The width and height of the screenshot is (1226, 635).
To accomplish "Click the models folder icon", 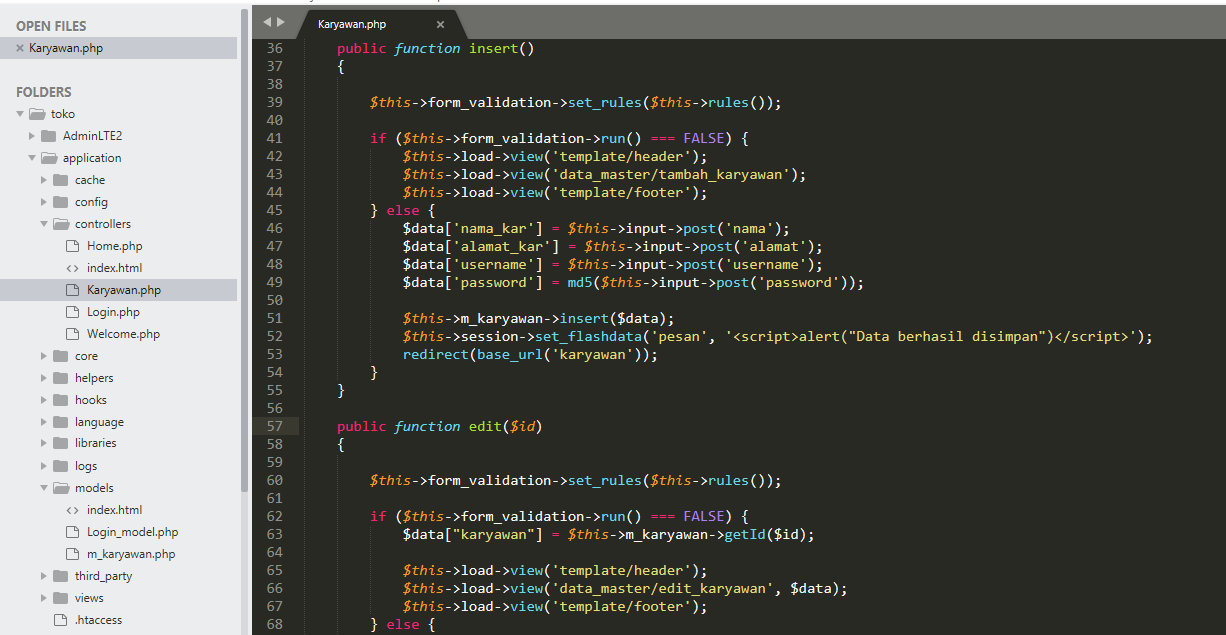I will tap(61, 488).
